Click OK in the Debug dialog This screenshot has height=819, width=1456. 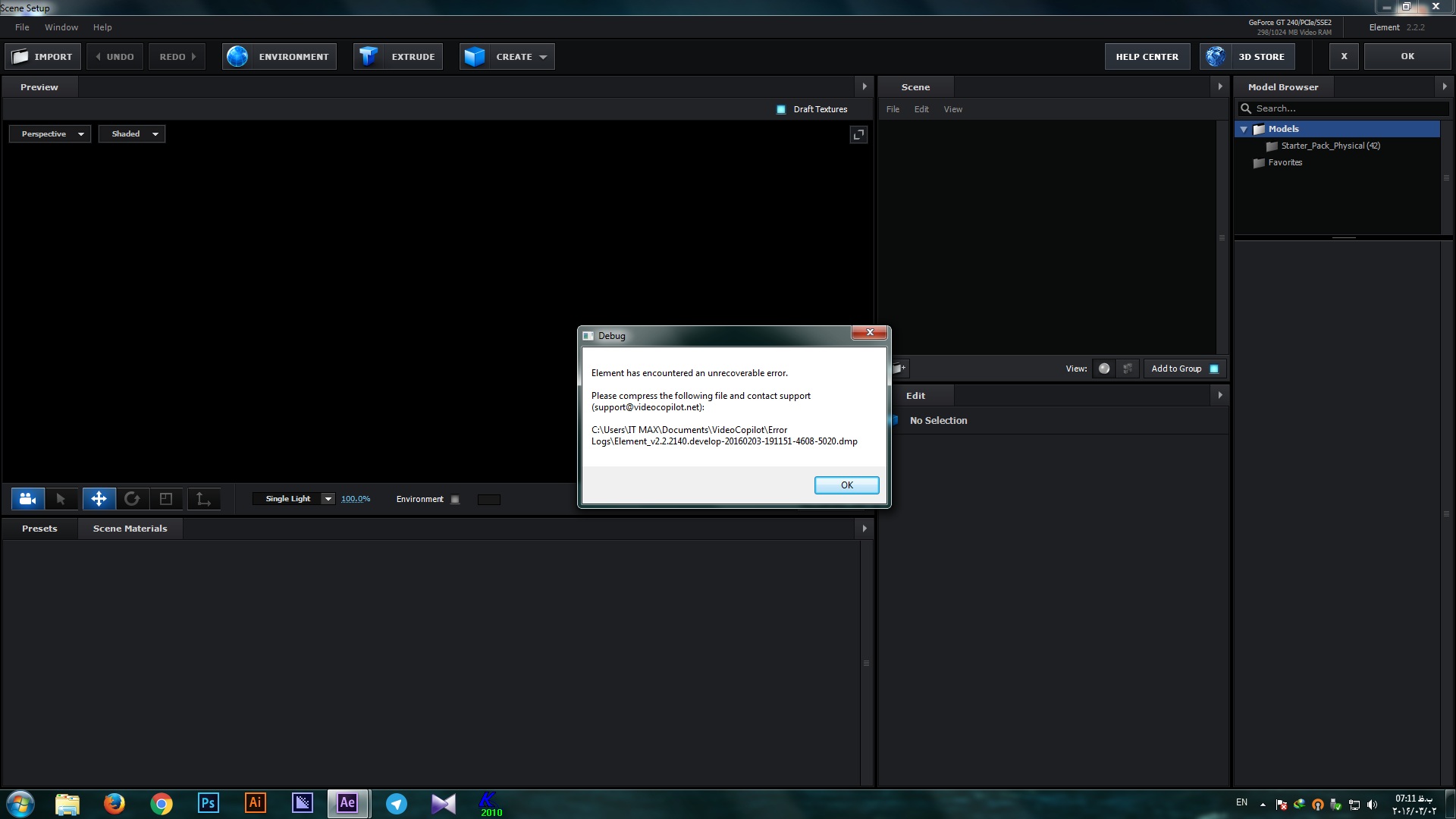[x=846, y=485]
